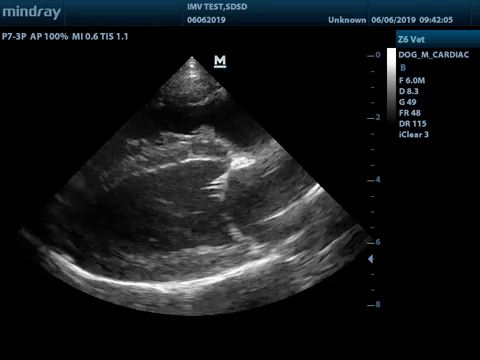
Task: Adjust frequency F 6.0M parameter
Action: (412, 80)
